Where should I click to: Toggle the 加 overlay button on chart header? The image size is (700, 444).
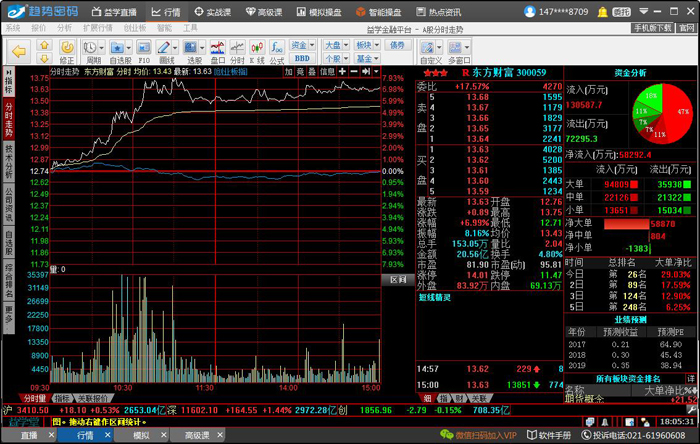tap(288, 72)
